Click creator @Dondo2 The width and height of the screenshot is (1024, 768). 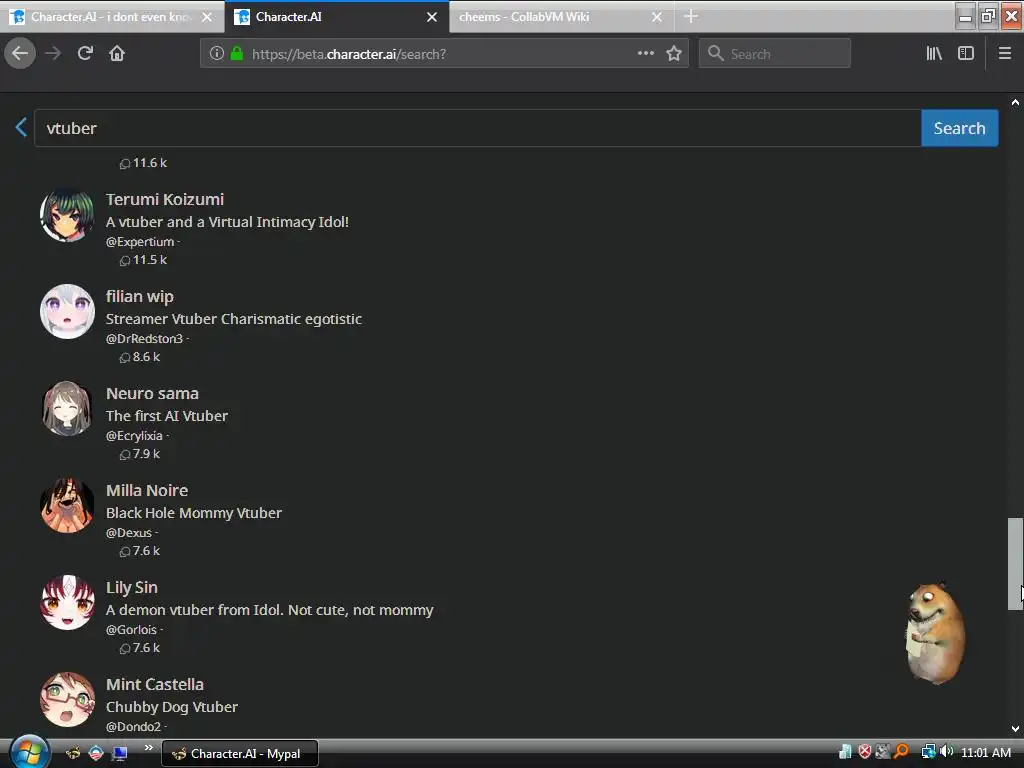[133, 726]
